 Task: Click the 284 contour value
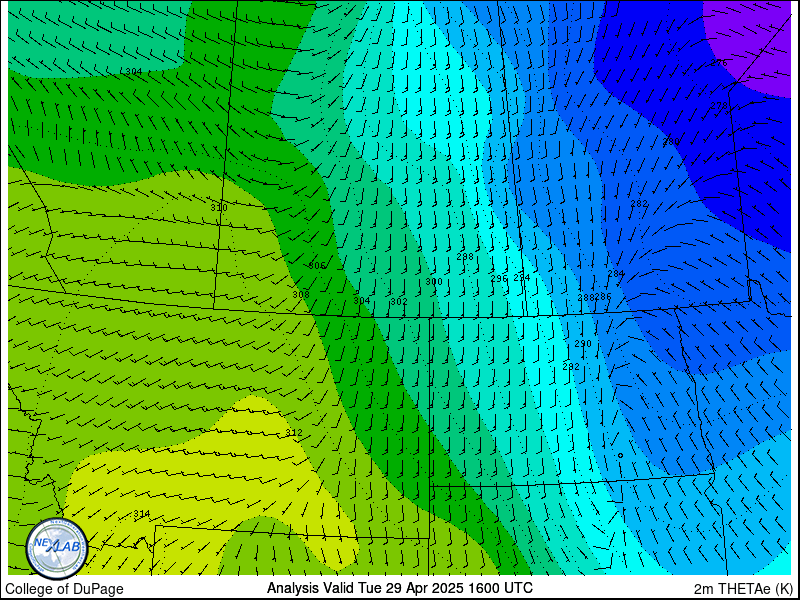tap(616, 274)
